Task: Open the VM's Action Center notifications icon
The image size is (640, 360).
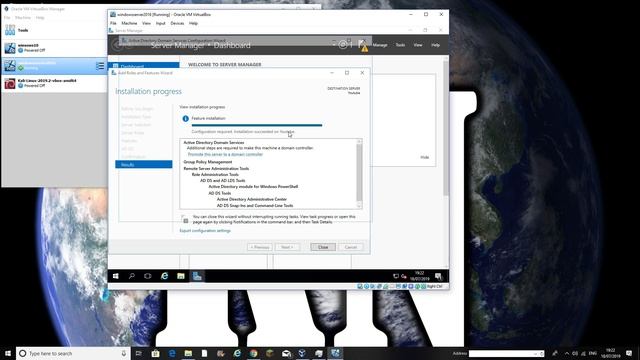Action: 438,276
